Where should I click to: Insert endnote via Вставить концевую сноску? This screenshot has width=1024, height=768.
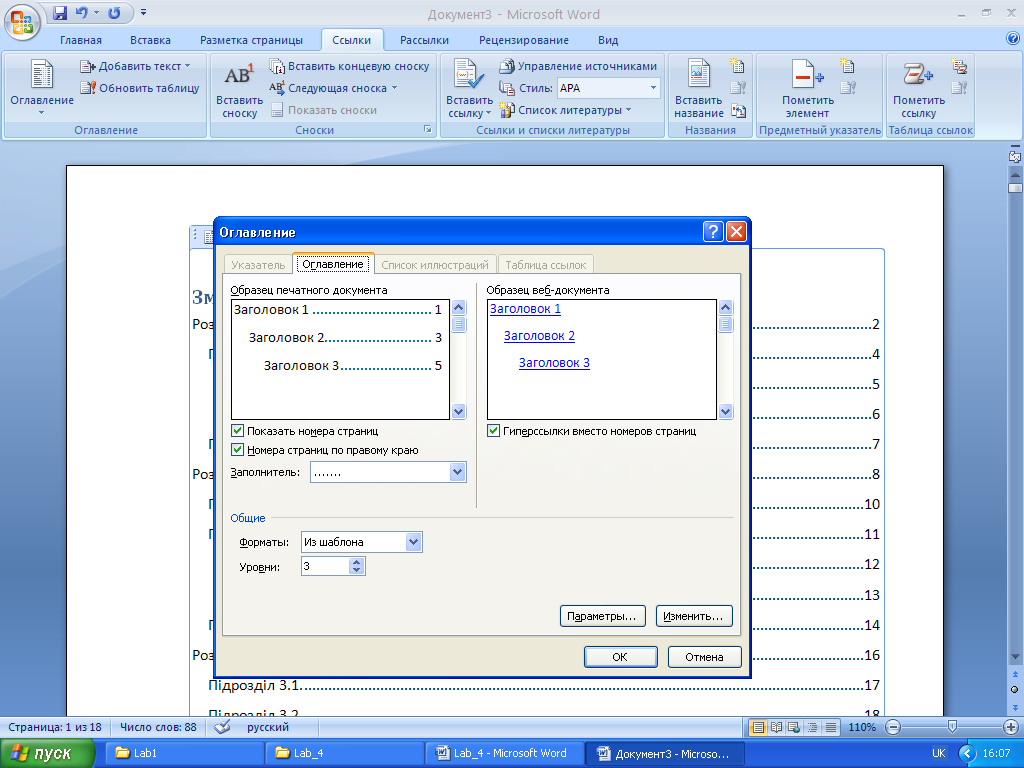349,66
